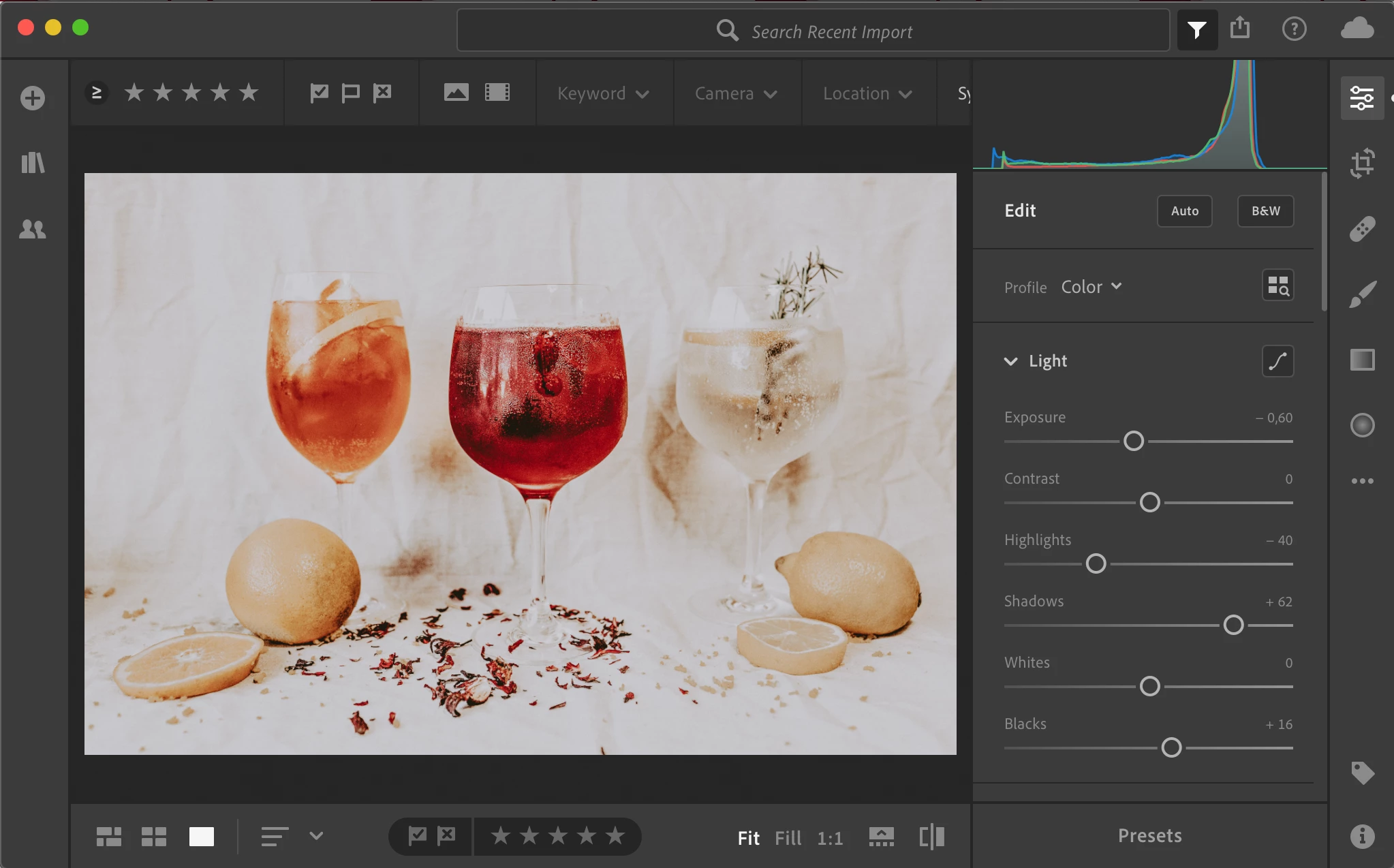The image size is (1394, 868).
Task: Toggle show original compare view
Action: [x=931, y=837]
